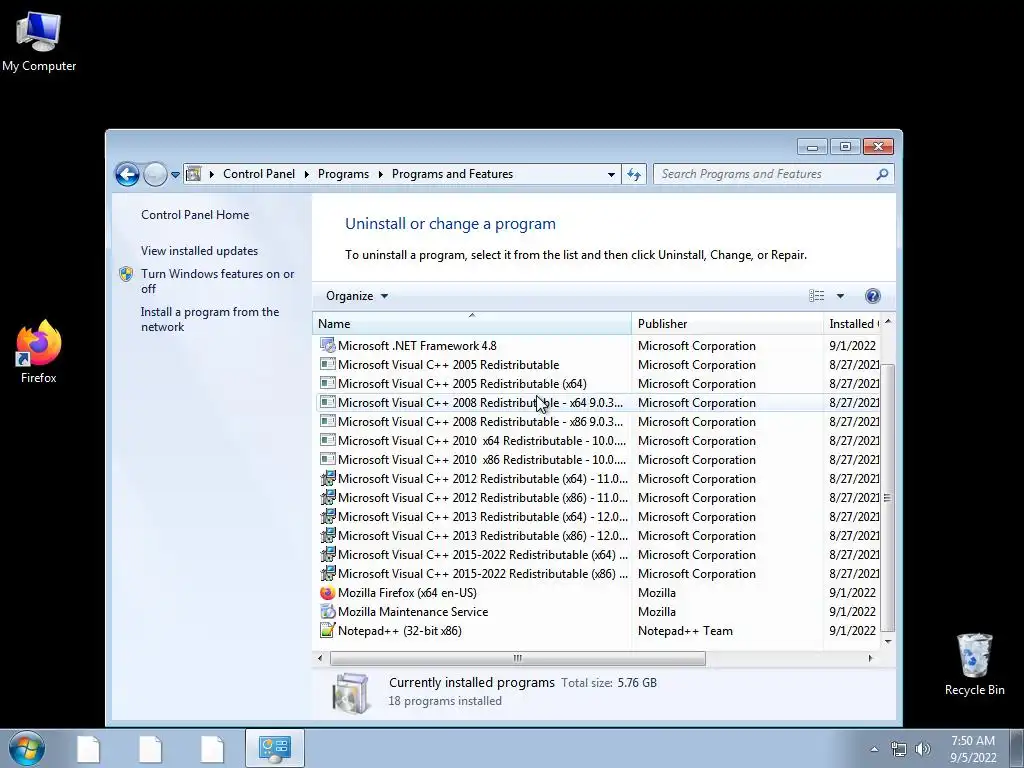Select the Microsoft .NET Framework 4.8 icon
Screen dimensions: 1024x768
[327, 345]
